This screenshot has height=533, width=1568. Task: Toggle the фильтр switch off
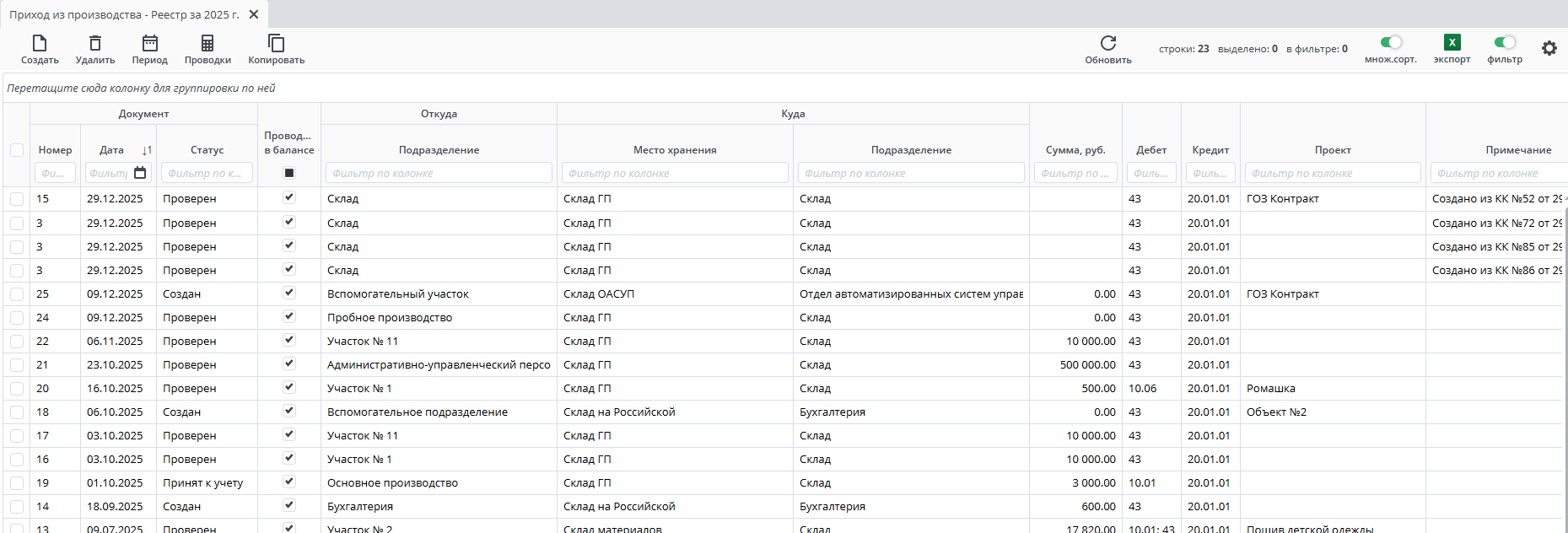click(1505, 42)
